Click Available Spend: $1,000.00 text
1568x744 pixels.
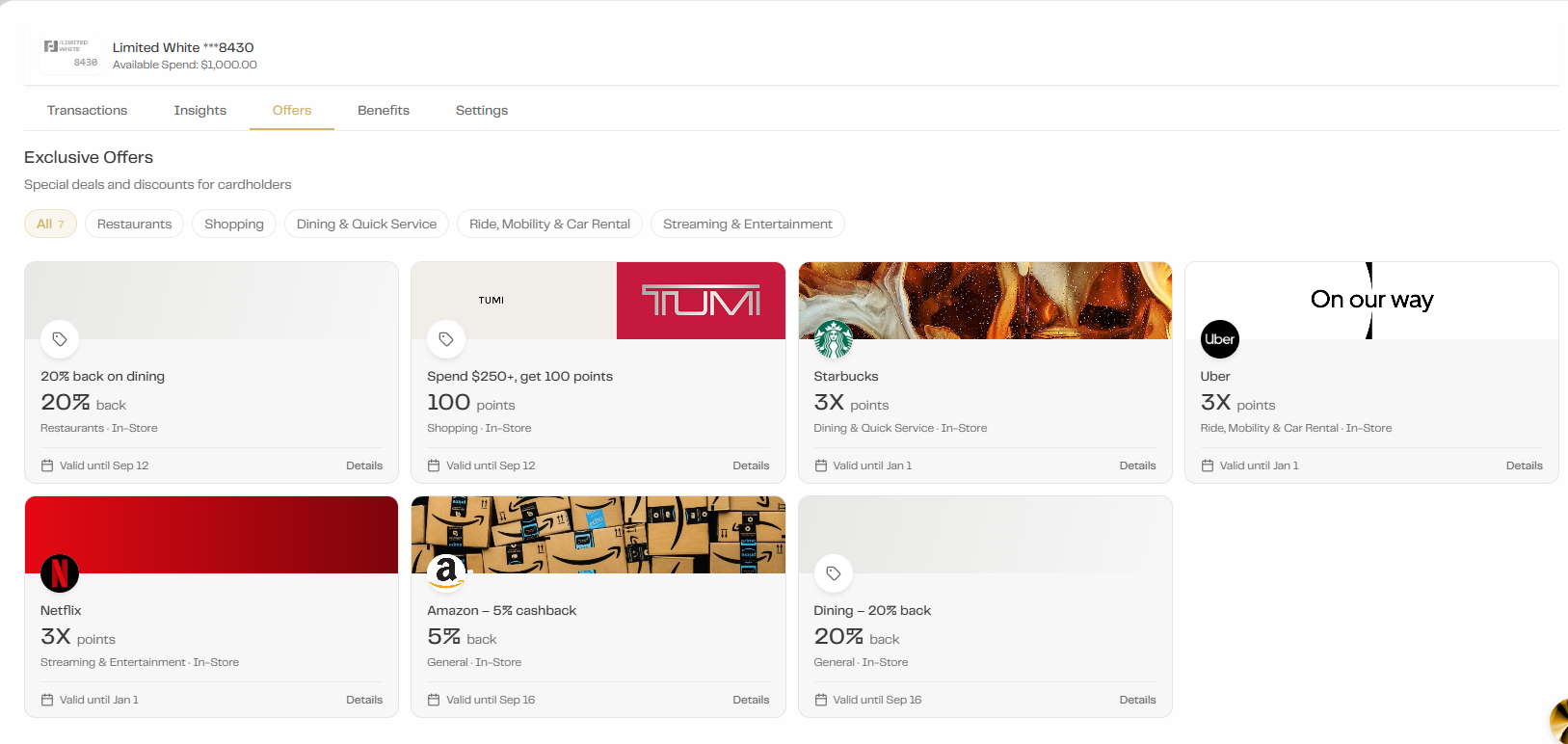(185, 65)
